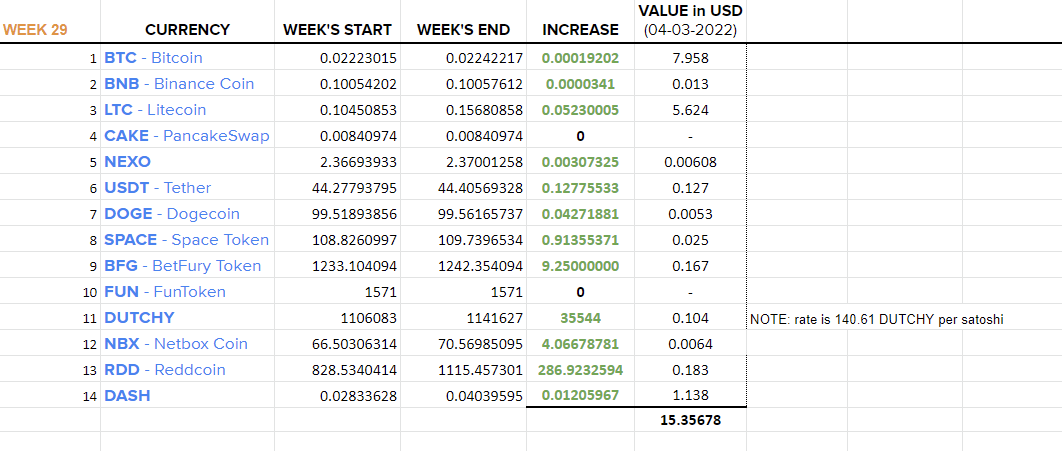Open the NEXO currency link
Viewport: 1062px width, 451px height.
click(127, 162)
